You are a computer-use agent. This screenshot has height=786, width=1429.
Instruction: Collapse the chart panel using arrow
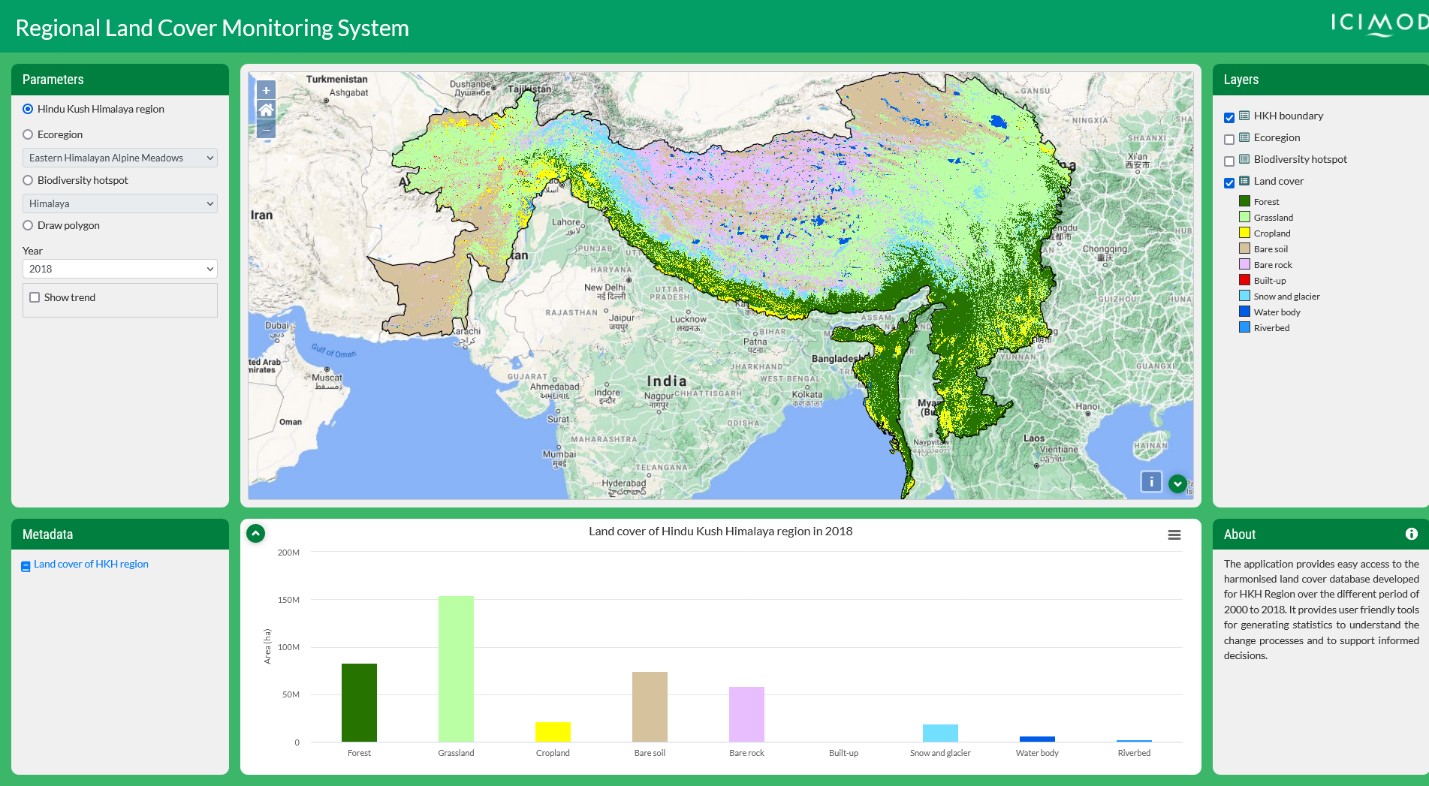click(255, 533)
